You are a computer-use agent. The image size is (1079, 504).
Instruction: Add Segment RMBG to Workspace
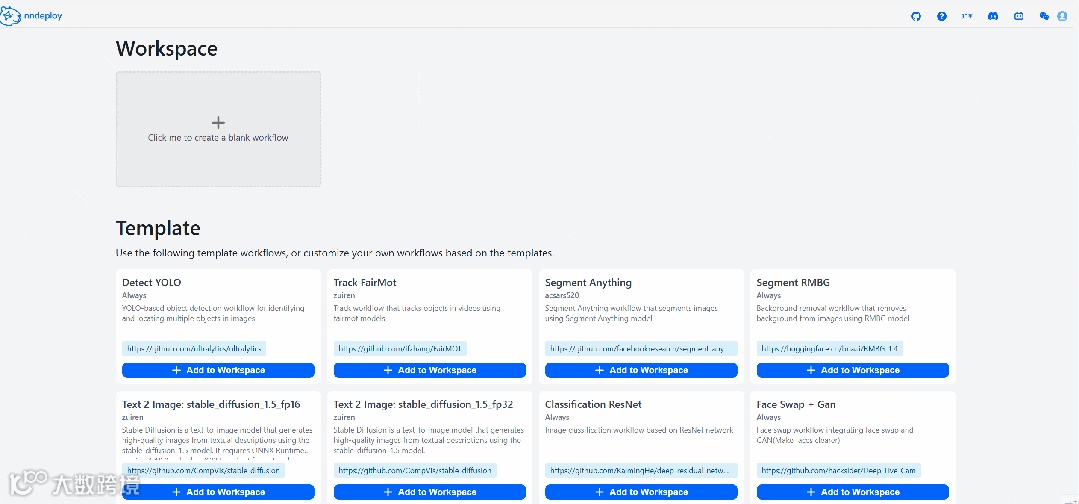point(853,370)
